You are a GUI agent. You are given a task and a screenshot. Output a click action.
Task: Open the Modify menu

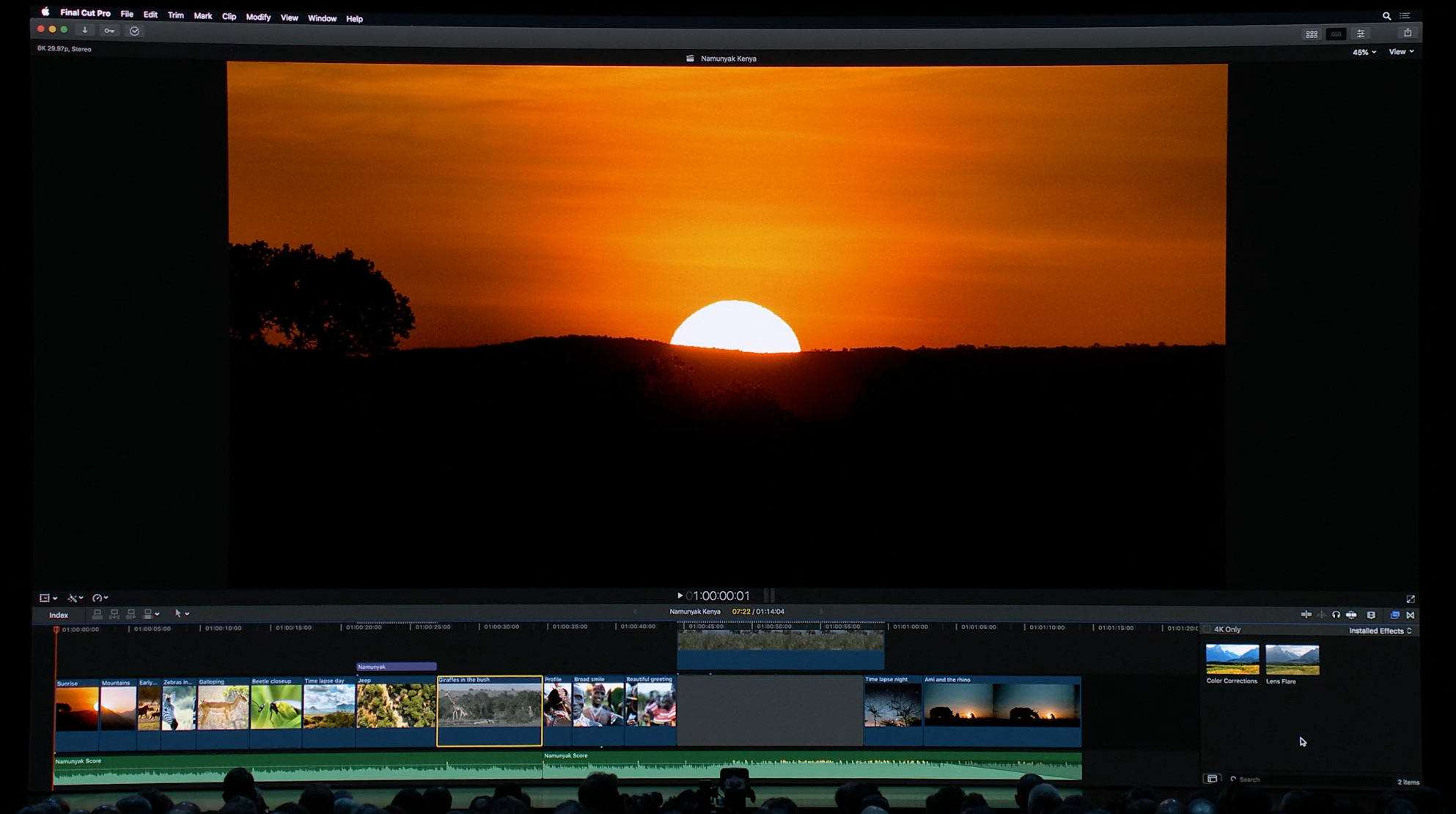258,17
